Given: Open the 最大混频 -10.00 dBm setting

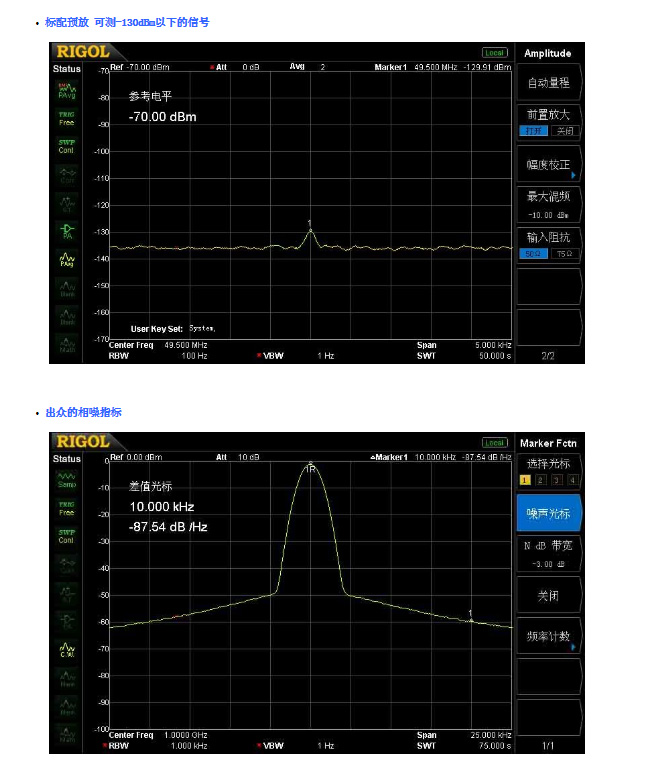Looking at the screenshot, I should [x=548, y=203].
